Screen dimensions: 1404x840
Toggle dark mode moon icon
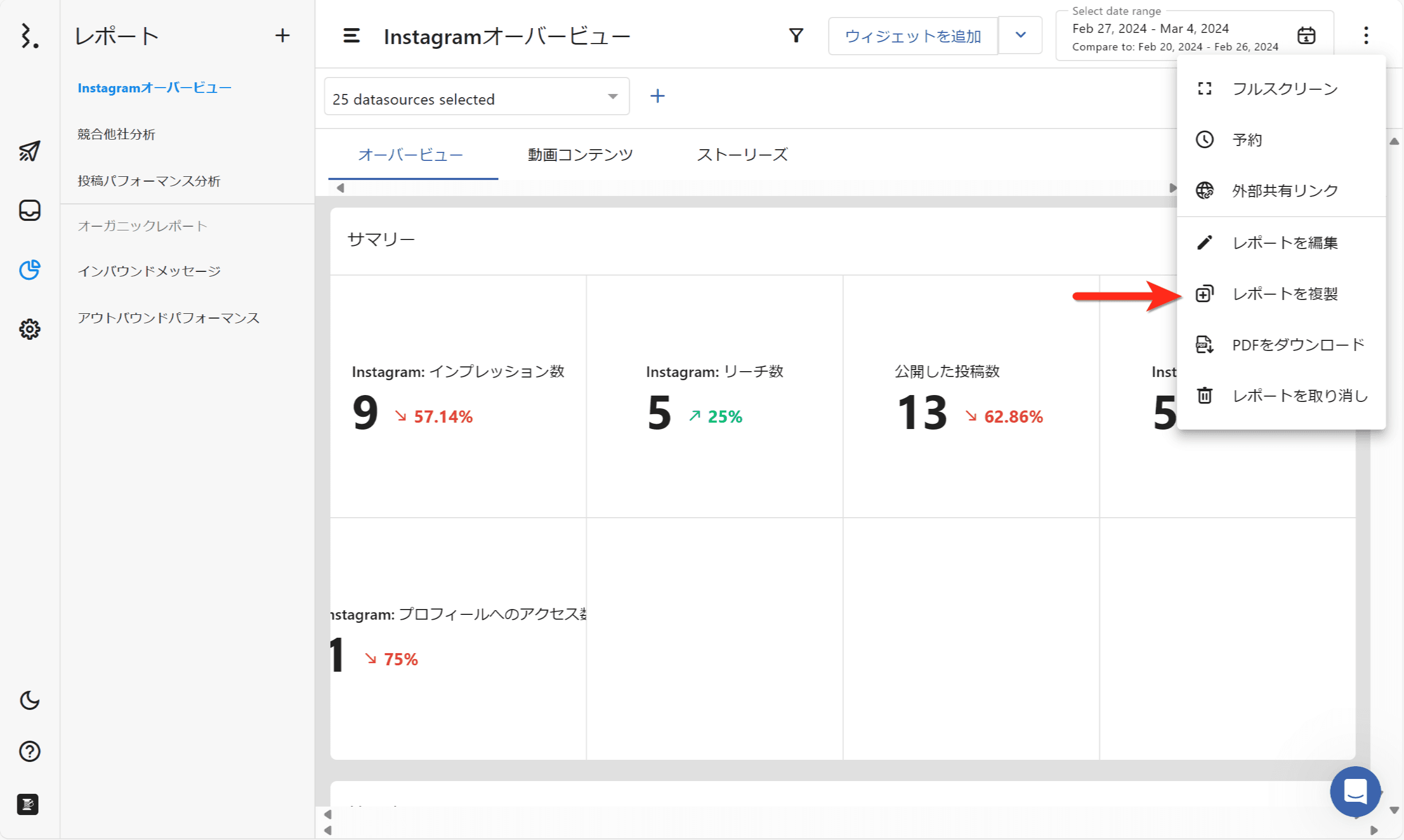point(29,700)
